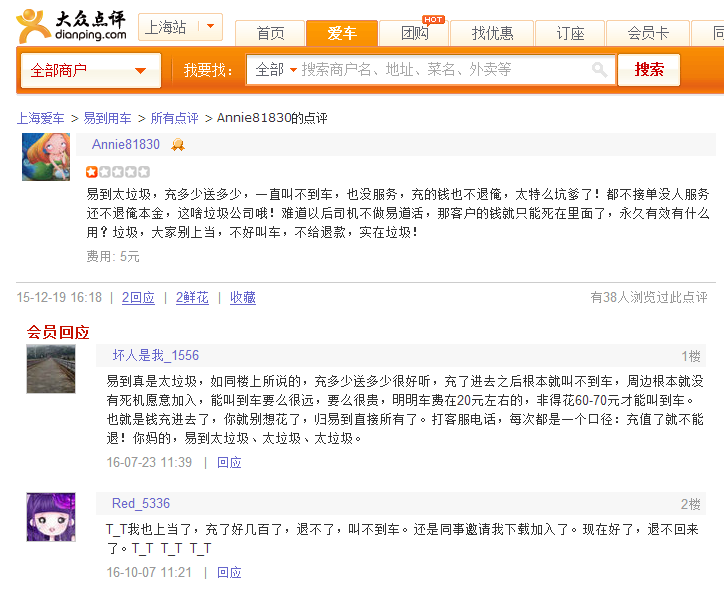Go to the 首页 tab
The height and width of the screenshot is (592, 724).
tap(270, 33)
